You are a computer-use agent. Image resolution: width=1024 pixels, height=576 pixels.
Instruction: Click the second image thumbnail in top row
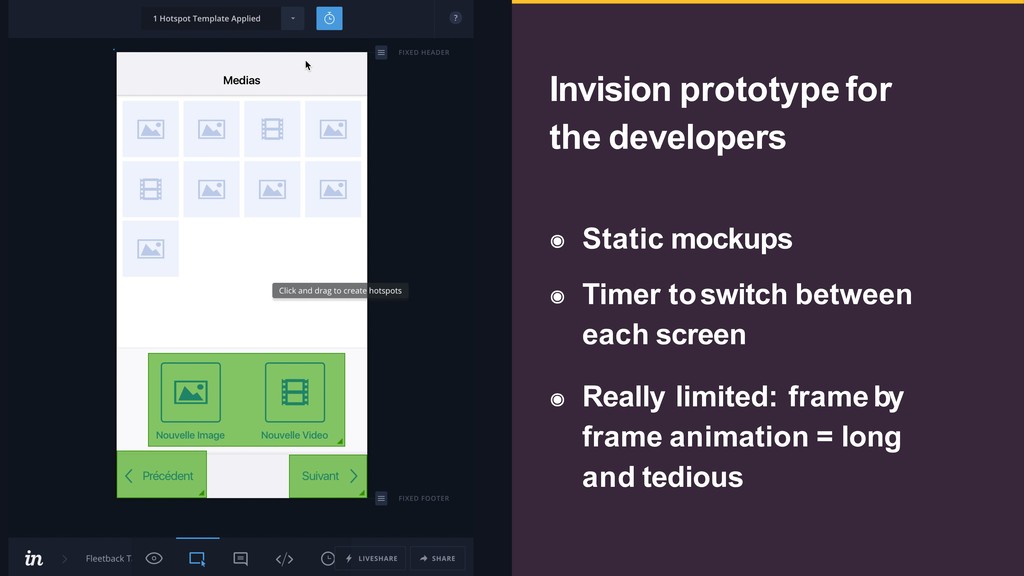pyautogui.click(x=212, y=129)
